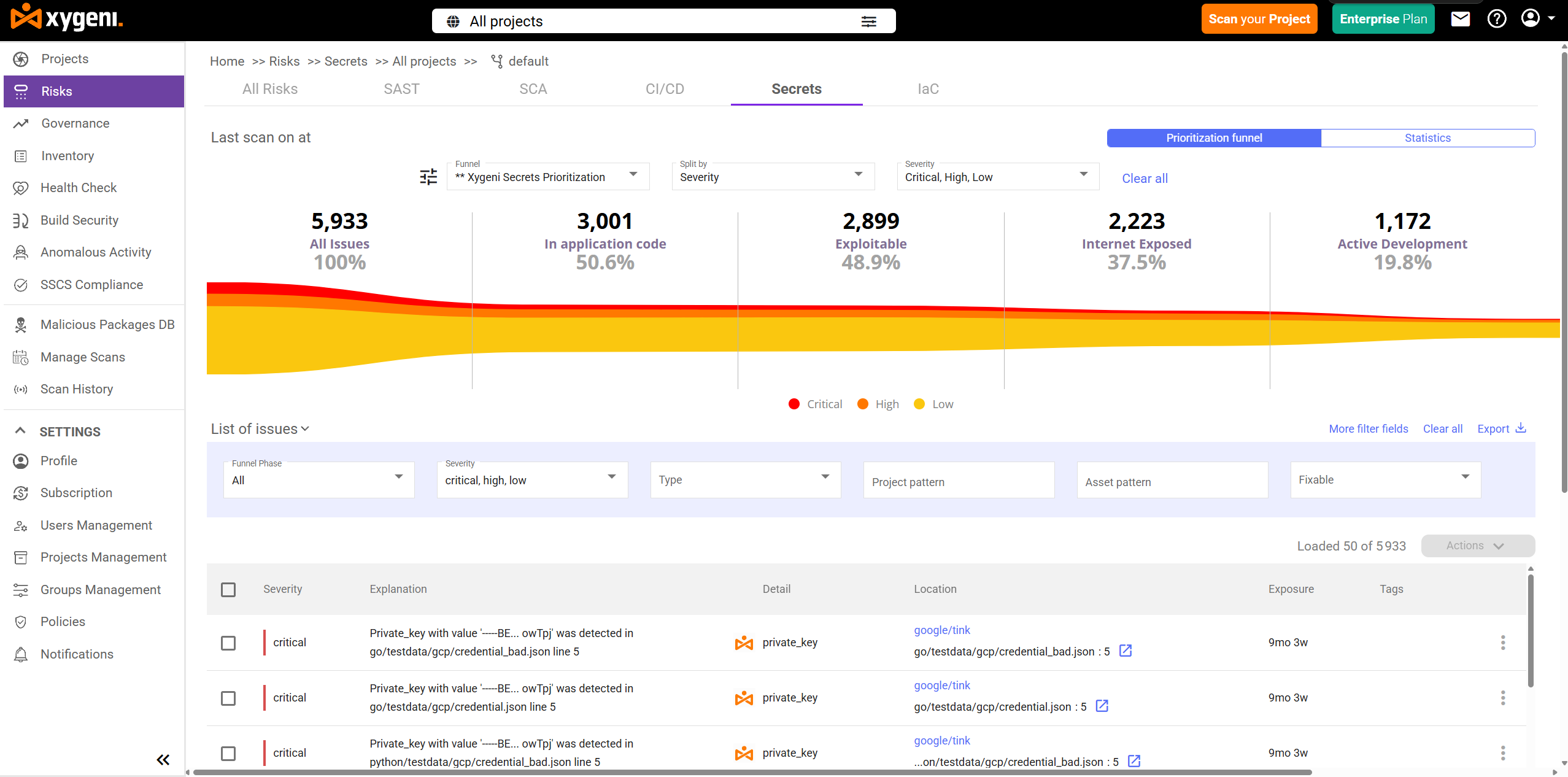Open the Fixable filter dropdown
The width and height of the screenshot is (1568, 777).
(x=1385, y=480)
